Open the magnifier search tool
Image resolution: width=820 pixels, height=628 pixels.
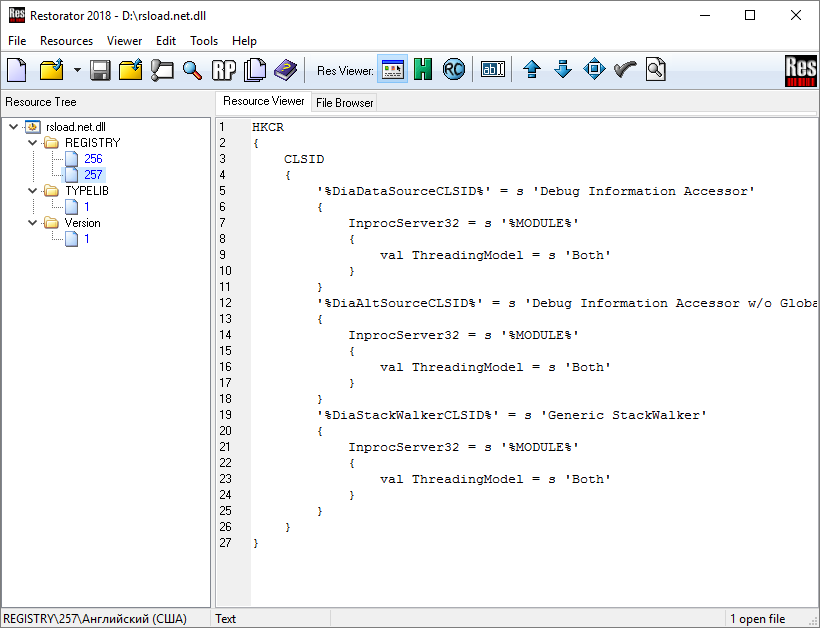pyautogui.click(x=192, y=70)
